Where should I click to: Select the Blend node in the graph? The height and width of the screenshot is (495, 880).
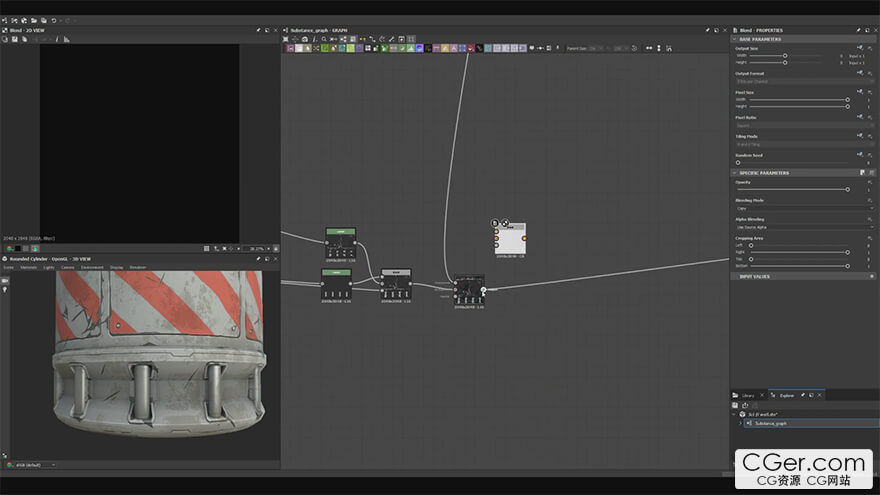(x=468, y=290)
